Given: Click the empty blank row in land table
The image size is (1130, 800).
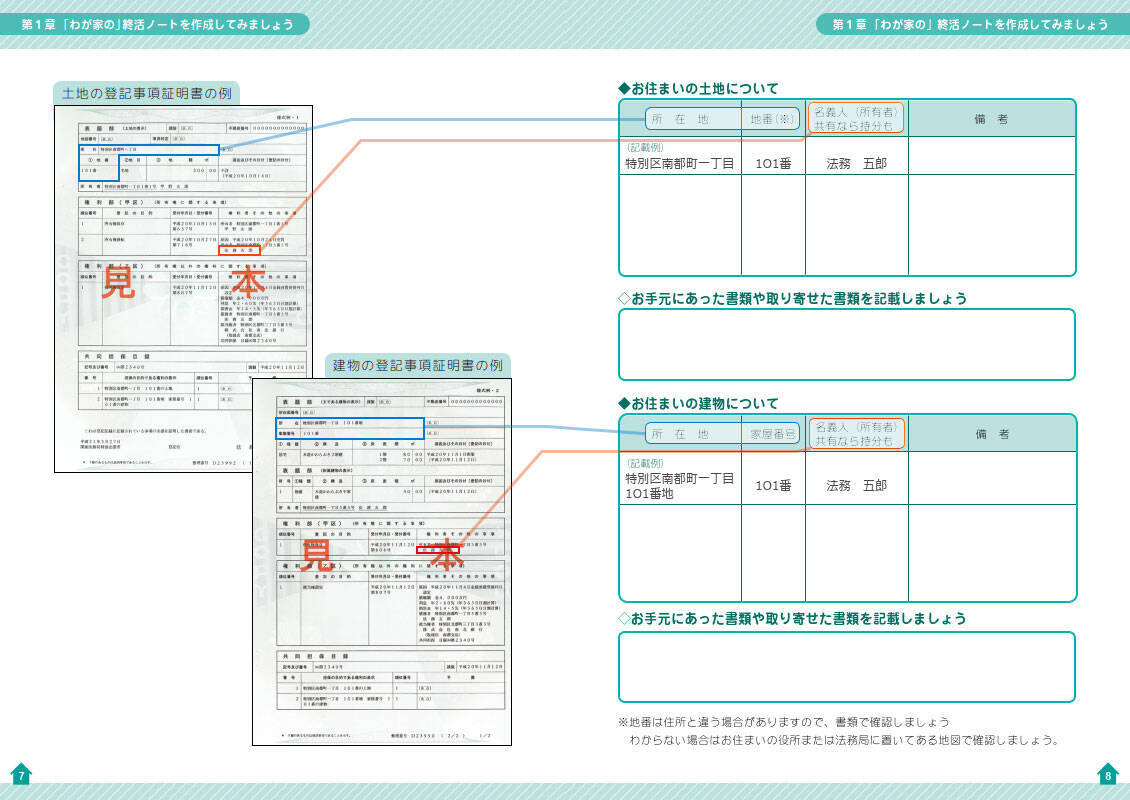Looking at the screenshot, I should (x=847, y=225).
